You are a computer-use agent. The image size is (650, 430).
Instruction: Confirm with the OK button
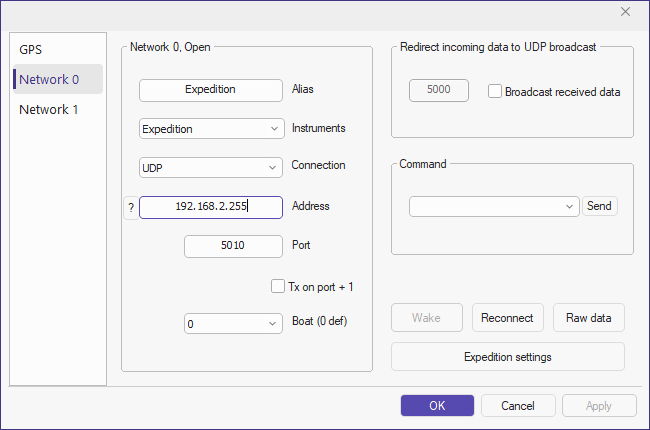coord(437,406)
